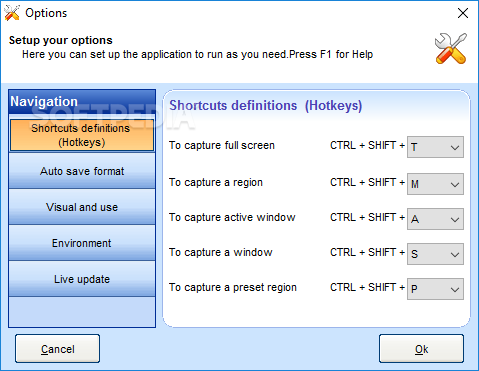
Task: Click the large tools icon in the header
Action: tap(451, 49)
